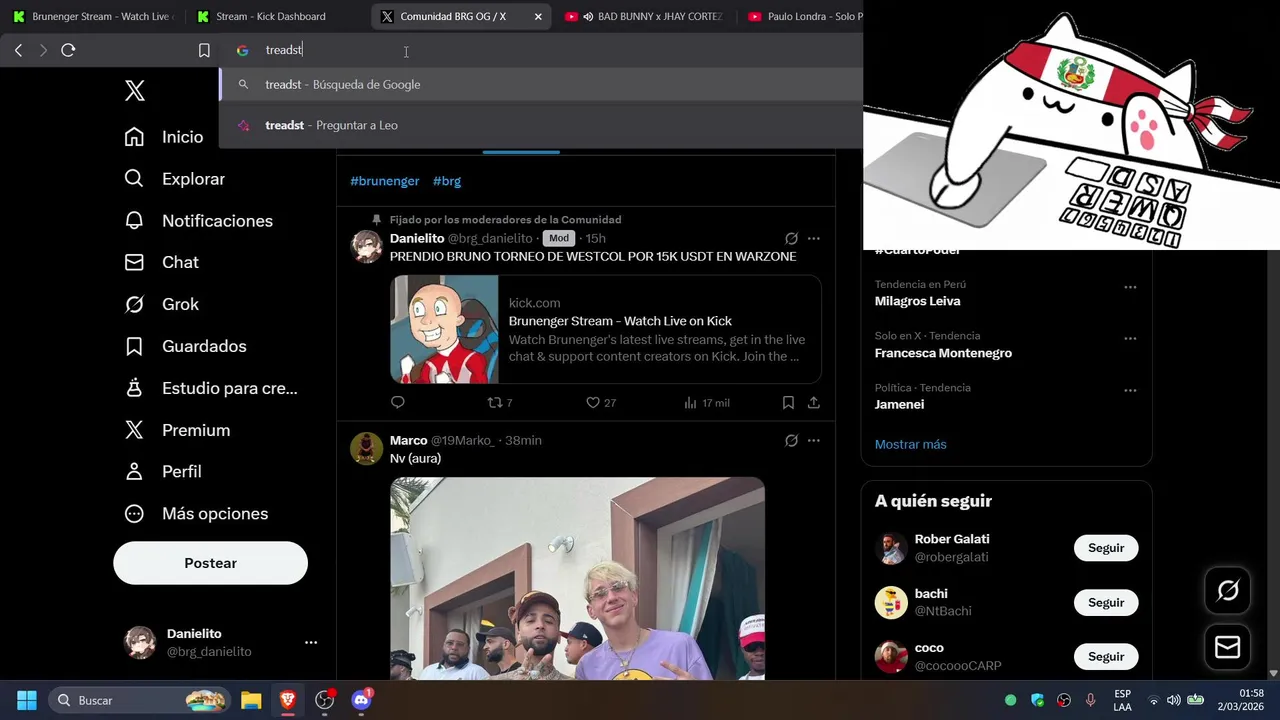
Task: Open Brave browser taskbar icon
Action: point(288,700)
